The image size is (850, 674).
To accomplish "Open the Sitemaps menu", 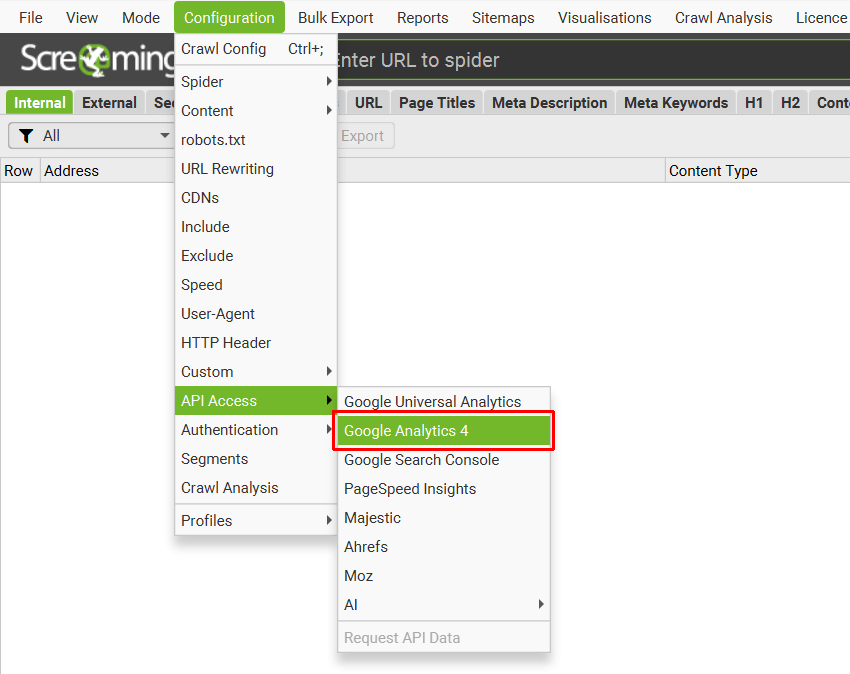I will click(x=503, y=17).
